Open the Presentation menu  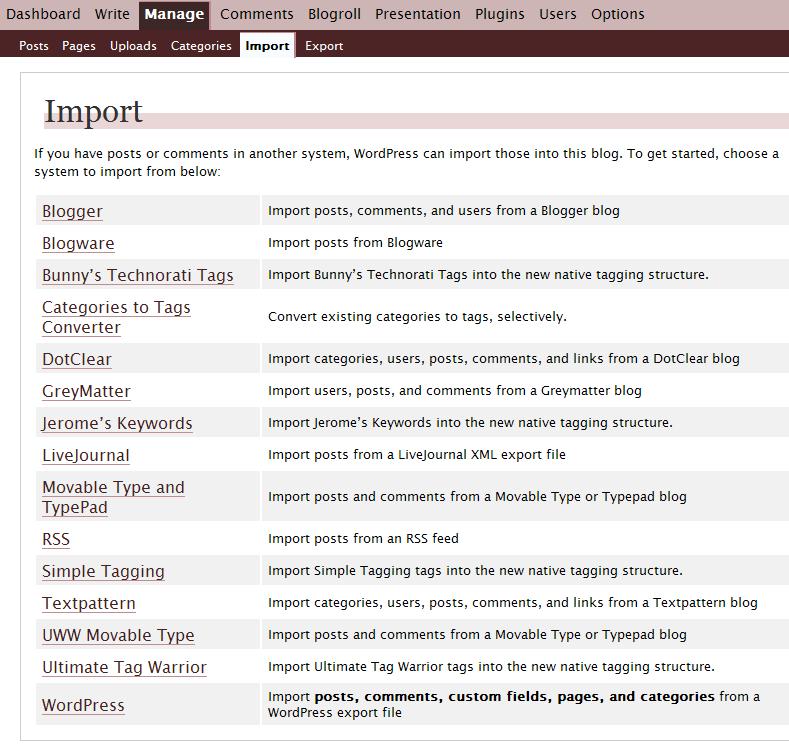click(418, 14)
